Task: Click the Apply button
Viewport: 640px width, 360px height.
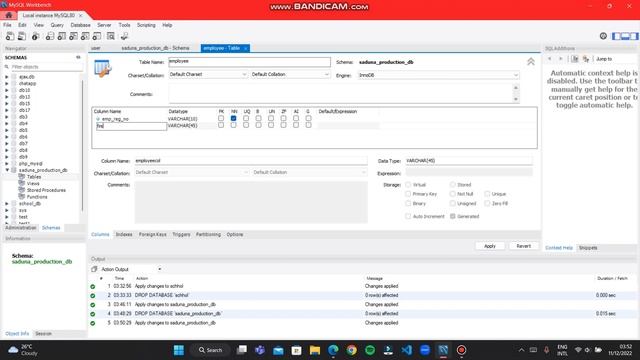Action: (x=490, y=246)
